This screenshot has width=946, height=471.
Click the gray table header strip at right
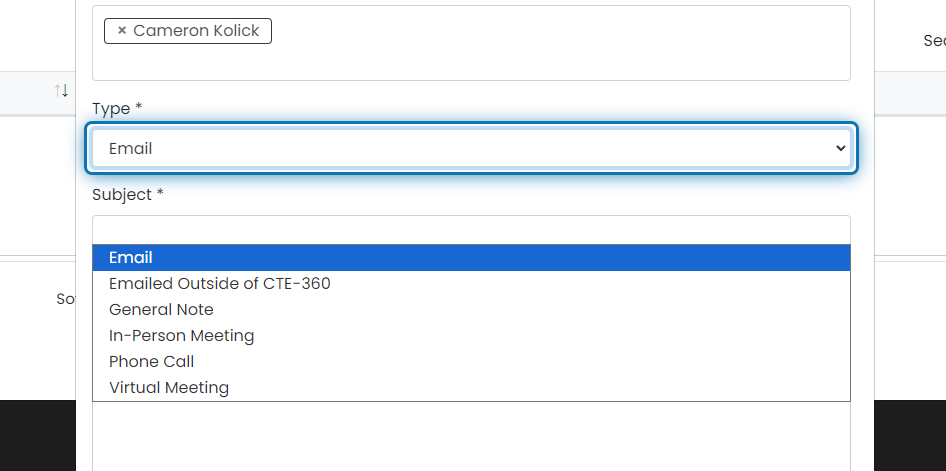[910, 92]
